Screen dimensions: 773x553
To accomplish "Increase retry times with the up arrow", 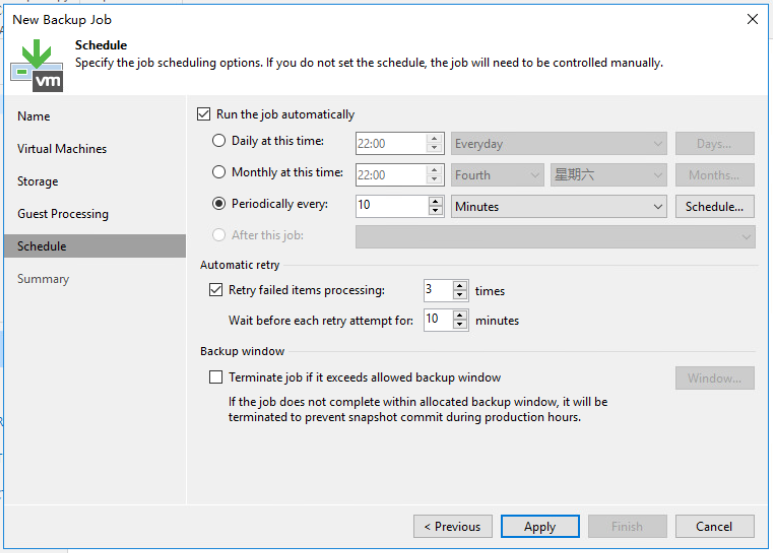I will [x=459, y=285].
